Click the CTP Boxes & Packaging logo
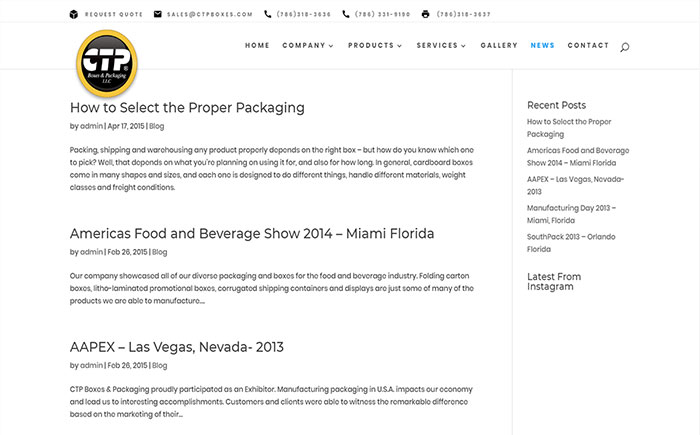This screenshot has width=700, height=435. pyautogui.click(x=107, y=63)
